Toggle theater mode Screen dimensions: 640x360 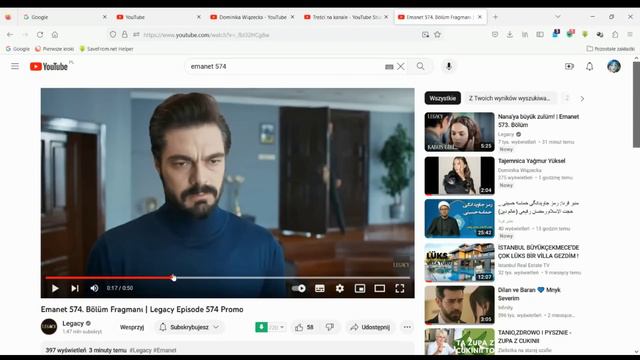tap(380, 289)
